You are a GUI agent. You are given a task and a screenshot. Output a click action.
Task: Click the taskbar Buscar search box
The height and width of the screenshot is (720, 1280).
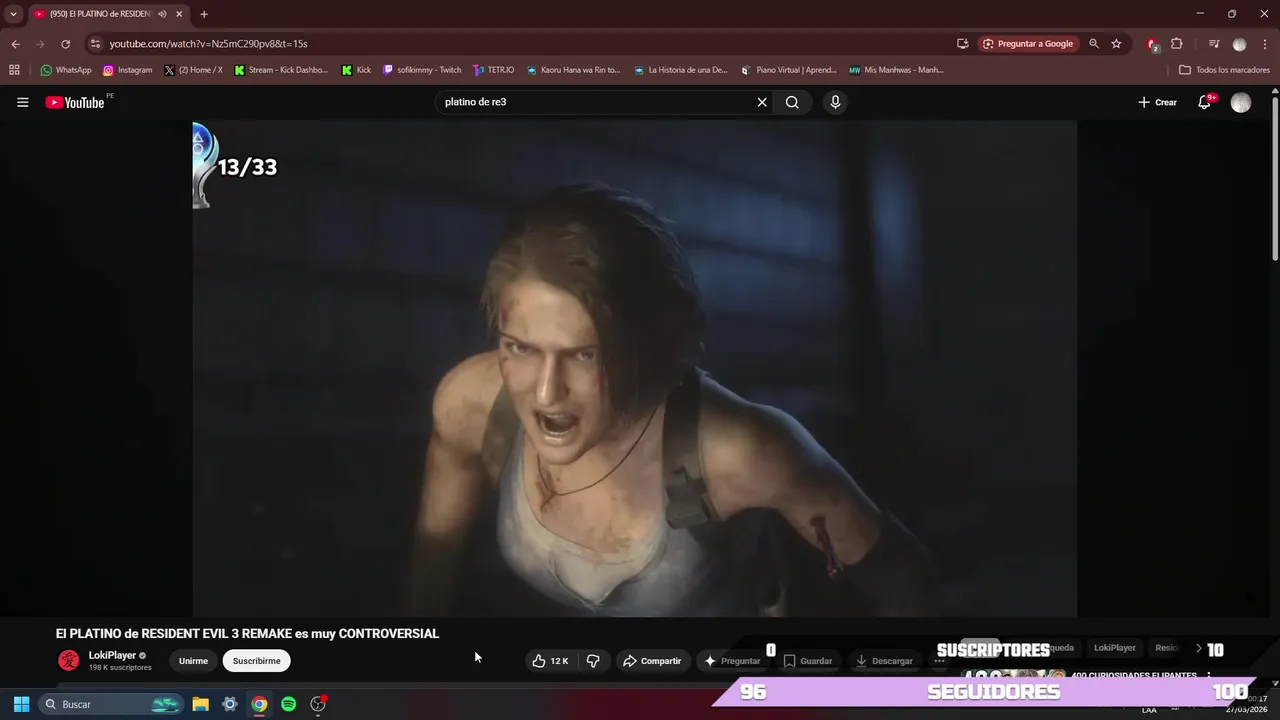pos(111,704)
